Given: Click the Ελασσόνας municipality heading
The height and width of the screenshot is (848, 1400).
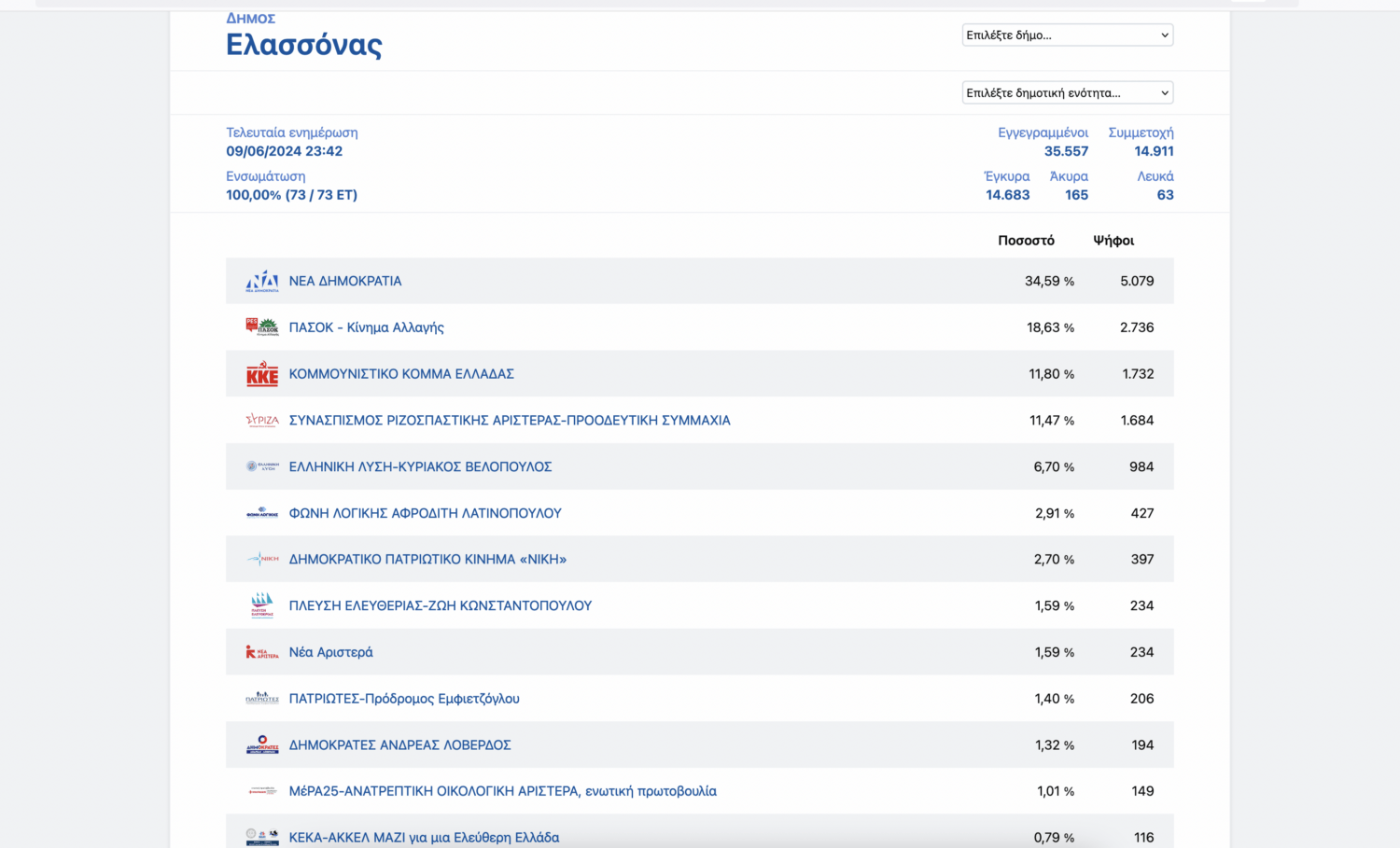Looking at the screenshot, I should click(304, 45).
